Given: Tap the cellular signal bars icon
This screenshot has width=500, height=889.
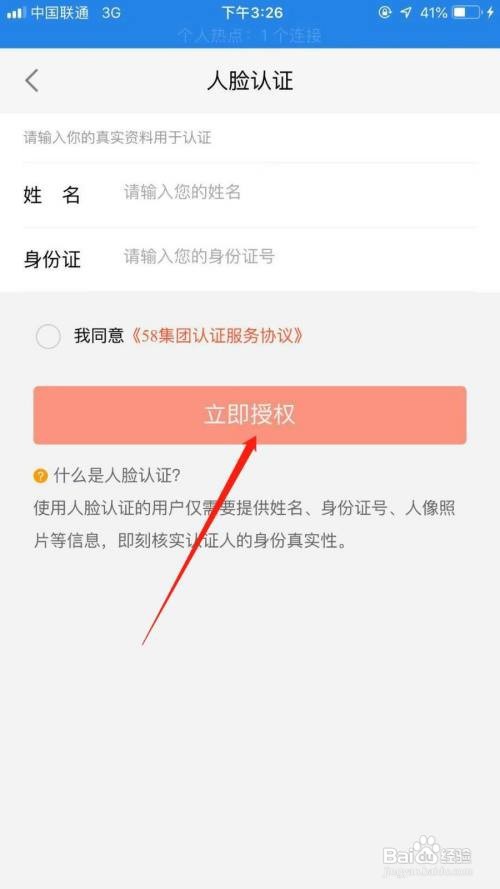Looking at the screenshot, I should (16, 12).
